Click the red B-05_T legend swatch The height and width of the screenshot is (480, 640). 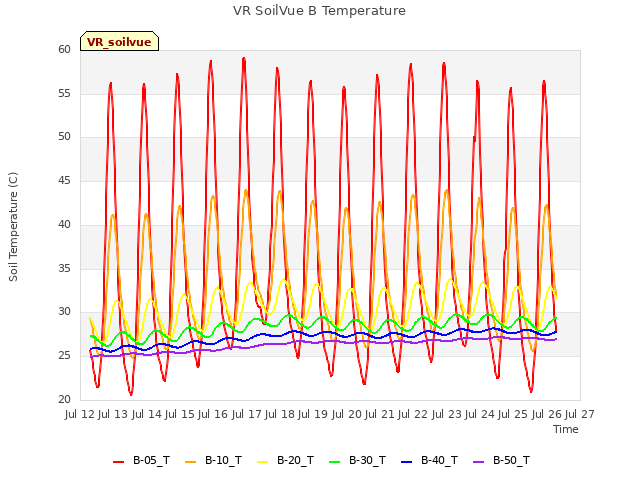click(118, 462)
